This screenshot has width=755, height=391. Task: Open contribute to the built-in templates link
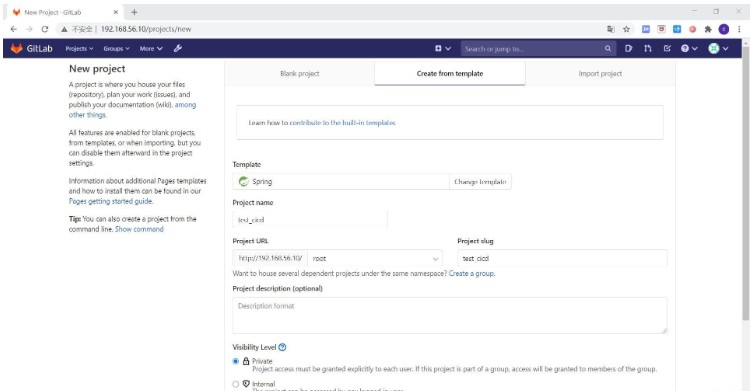tap(342, 123)
